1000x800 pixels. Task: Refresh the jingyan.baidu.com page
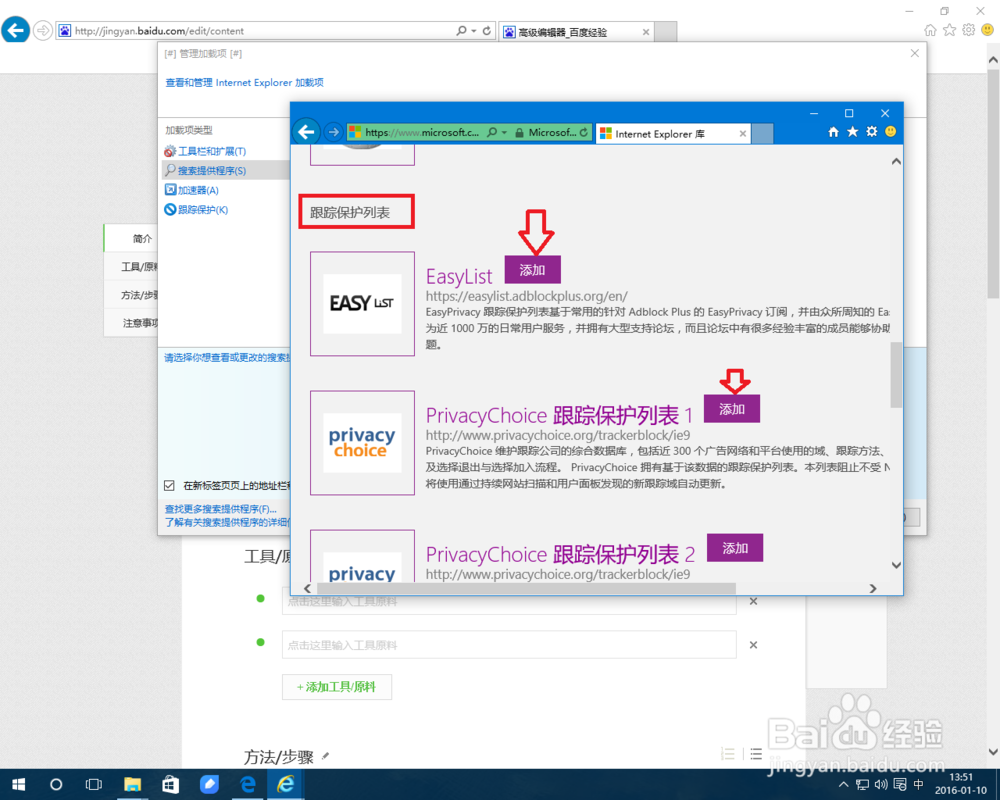tap(487, 31)
